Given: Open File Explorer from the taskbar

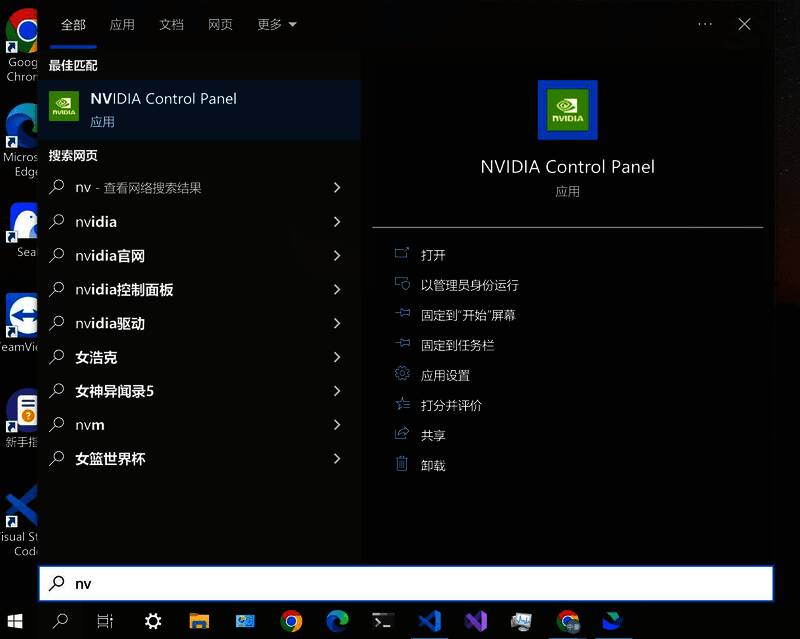Looking at the screenshot, I should 199,621.
